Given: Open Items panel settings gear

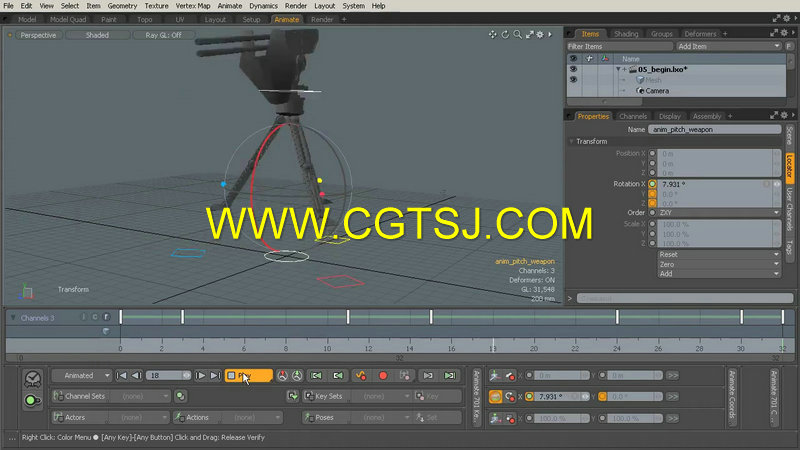Looking at the screenshot, I should click(784, 33).
